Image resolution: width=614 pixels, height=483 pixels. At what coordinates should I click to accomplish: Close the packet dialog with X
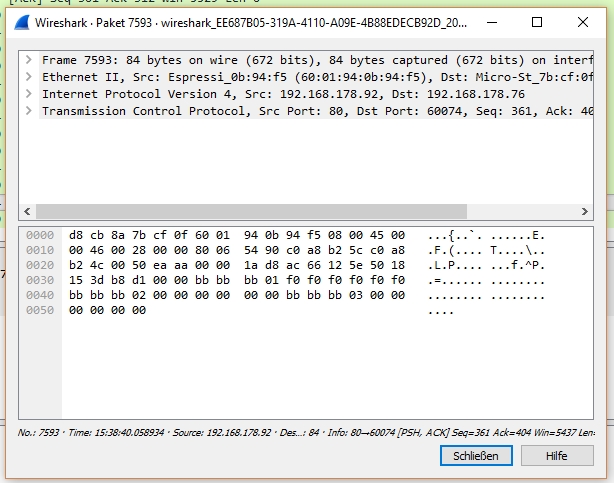coord(583,22)
